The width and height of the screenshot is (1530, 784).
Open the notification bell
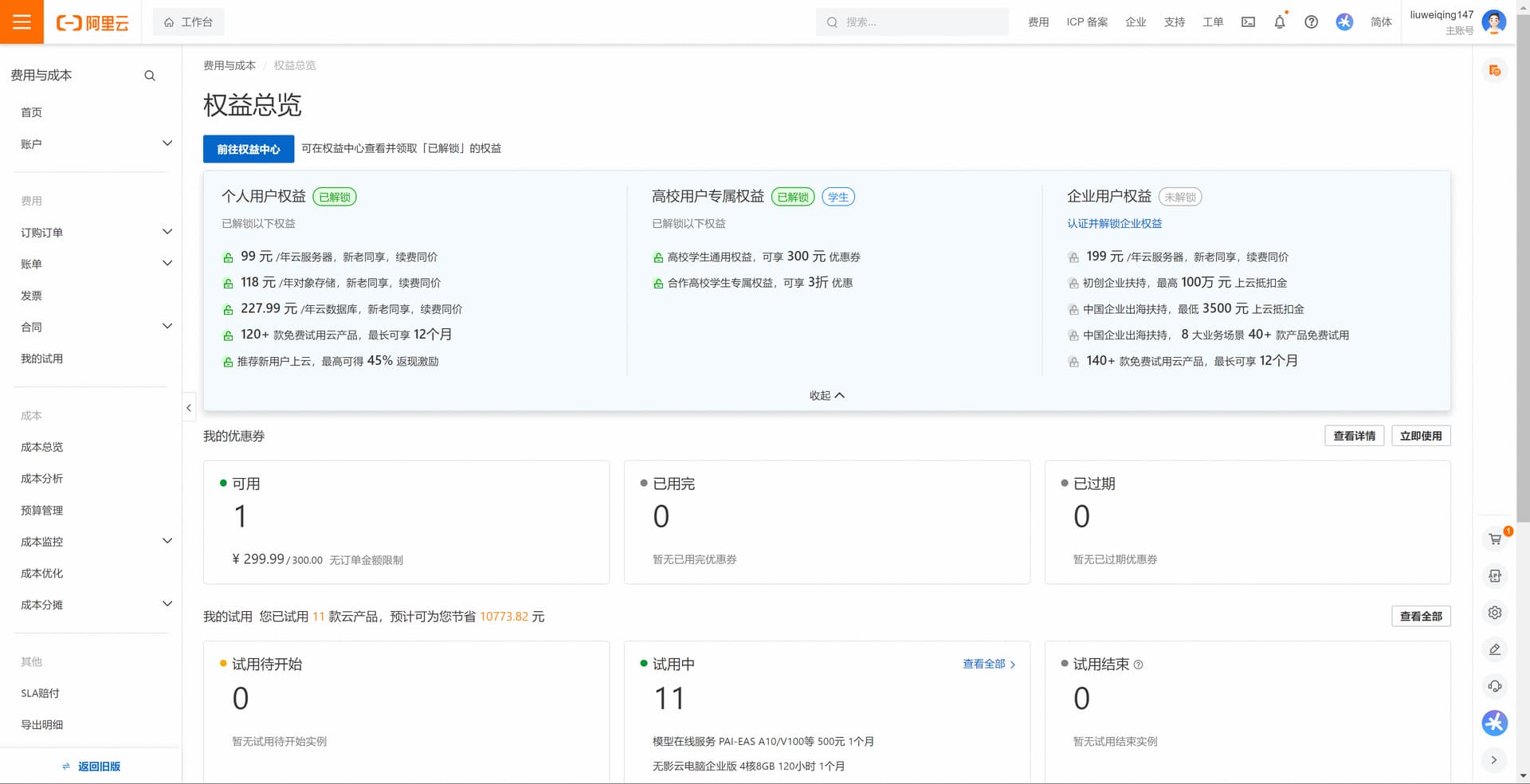(x=1280, y=22)
